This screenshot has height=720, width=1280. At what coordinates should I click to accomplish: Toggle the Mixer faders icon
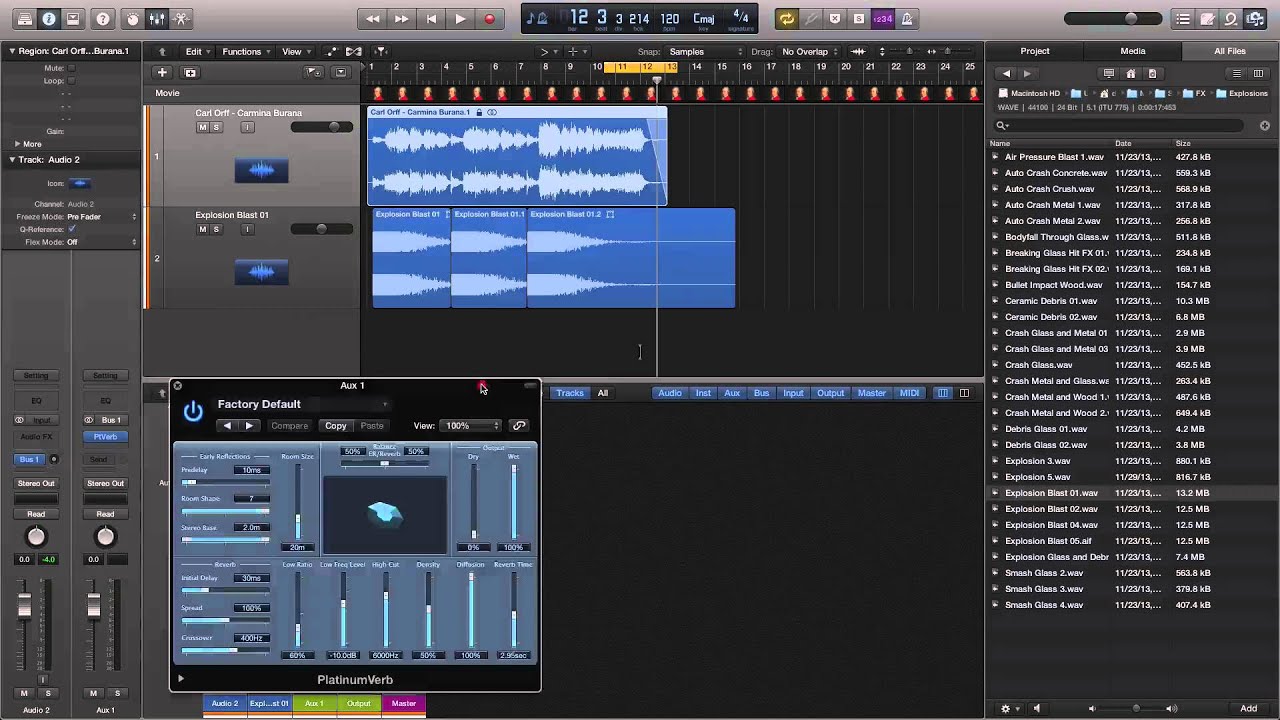coord(157,19)
